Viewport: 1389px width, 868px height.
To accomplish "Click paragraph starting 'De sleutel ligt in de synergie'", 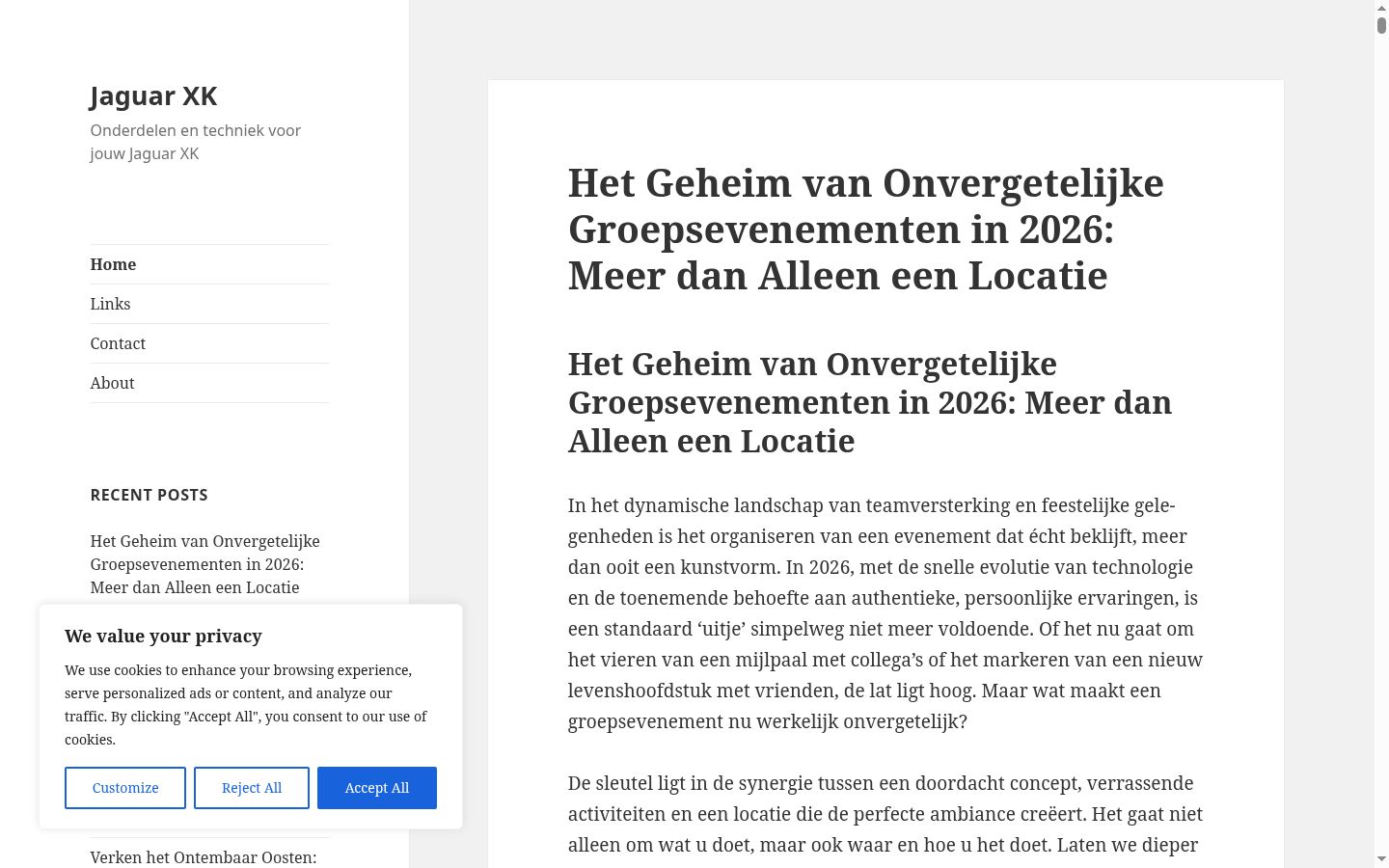I will click(x=885, y=814).
